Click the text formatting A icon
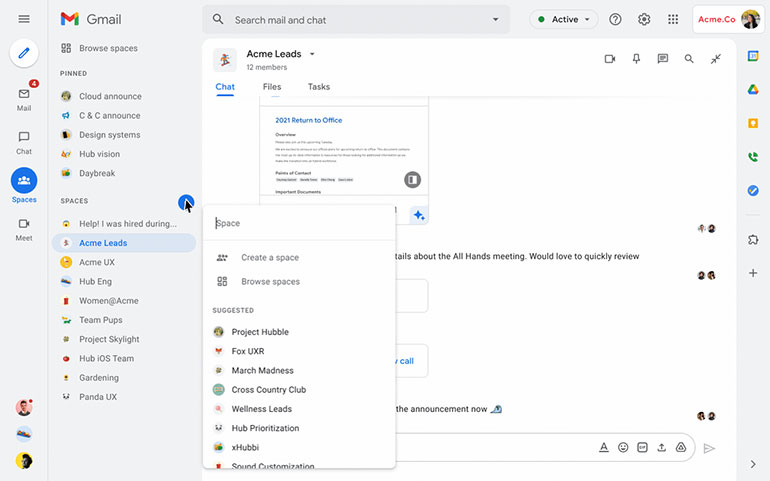 (604, 448)
